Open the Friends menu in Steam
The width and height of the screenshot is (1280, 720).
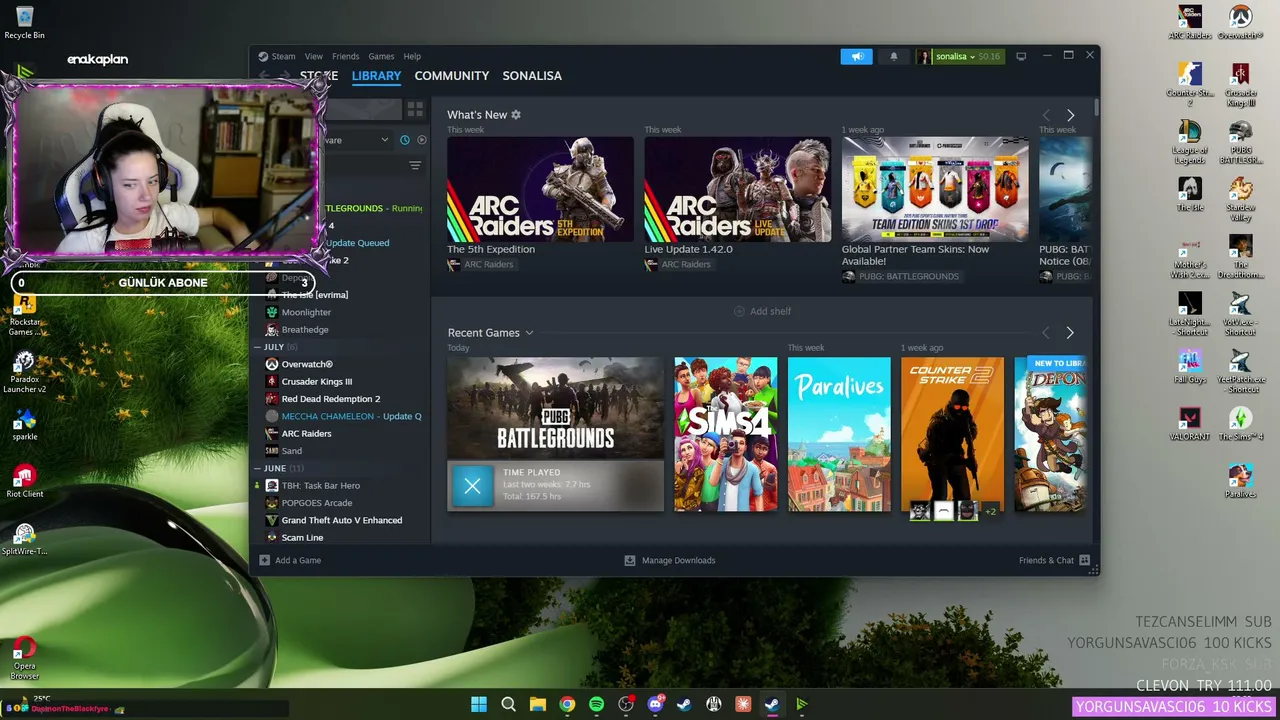[346, 56]
